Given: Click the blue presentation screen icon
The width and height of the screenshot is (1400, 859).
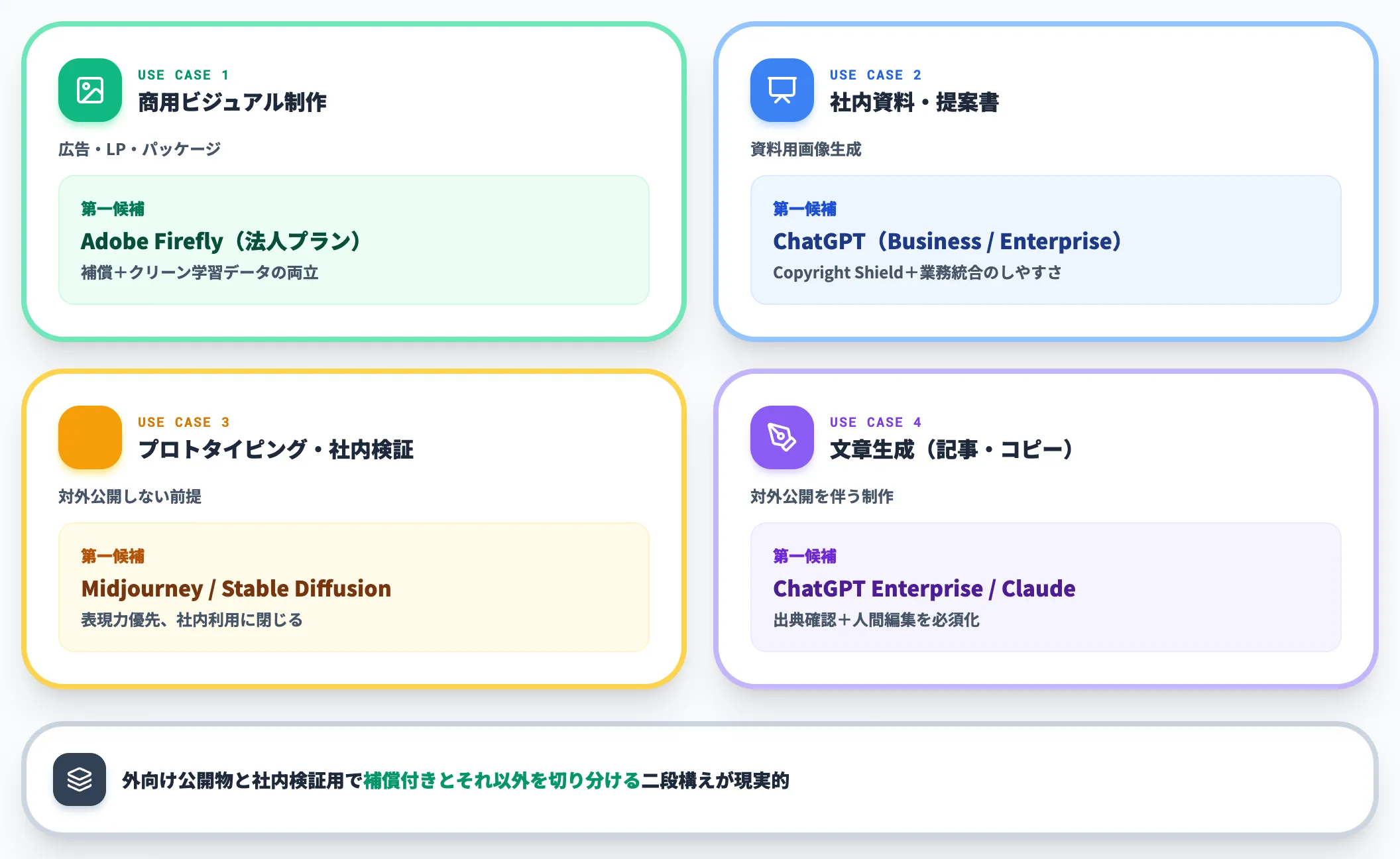Looking at the screenshot, I should click(782, 90).
